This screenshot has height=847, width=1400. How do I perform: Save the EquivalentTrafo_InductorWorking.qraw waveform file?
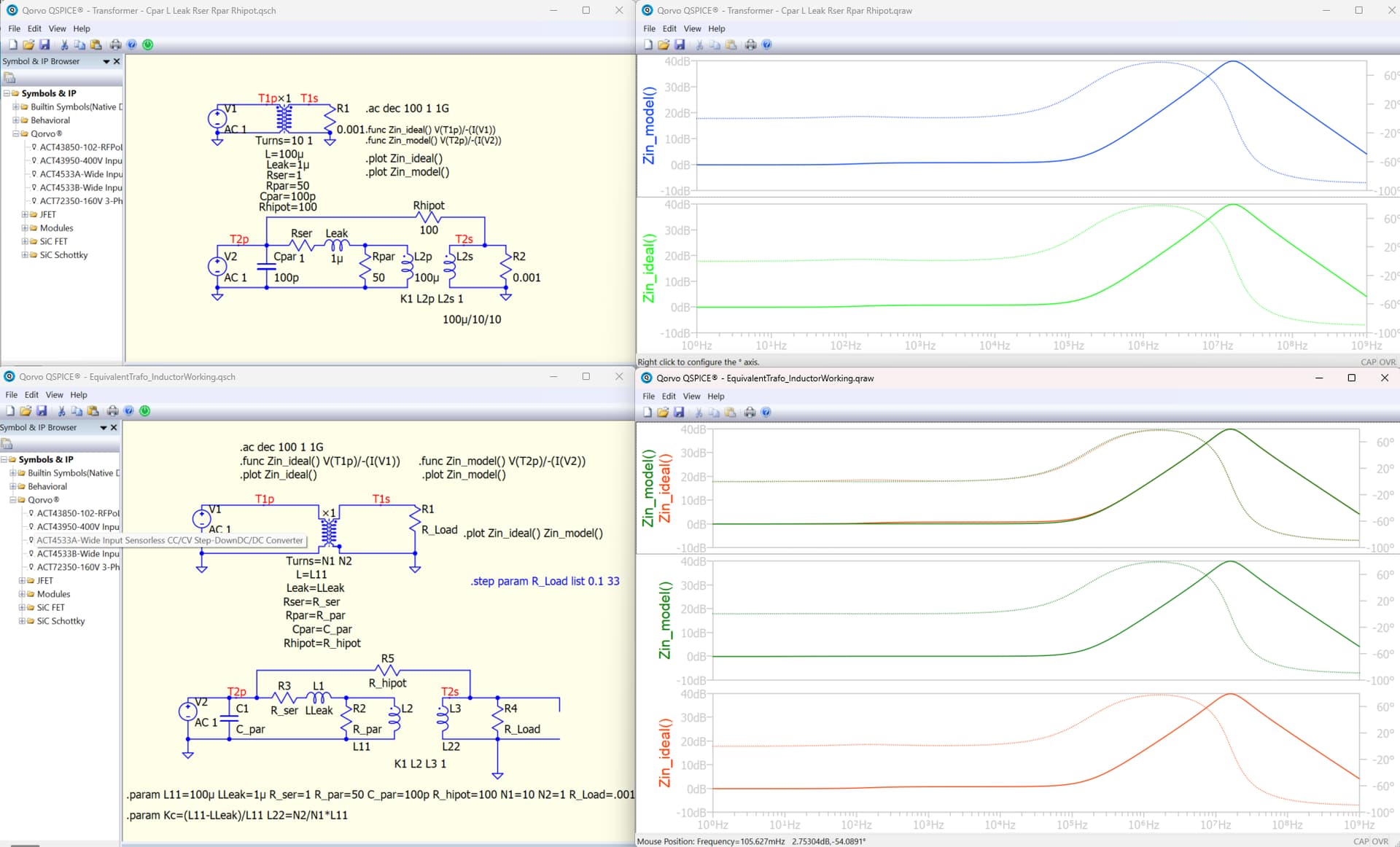point(679,413)
